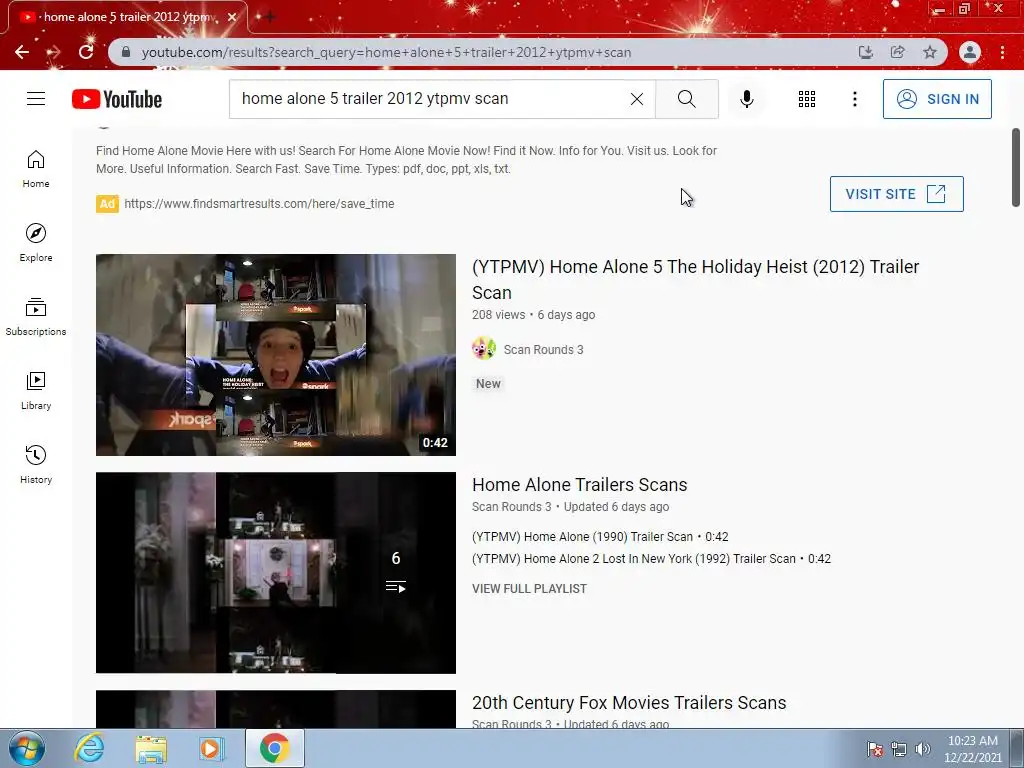Bookmark this page with the star icon
This screenshot has width=1024, height=768.
point(930,52)
